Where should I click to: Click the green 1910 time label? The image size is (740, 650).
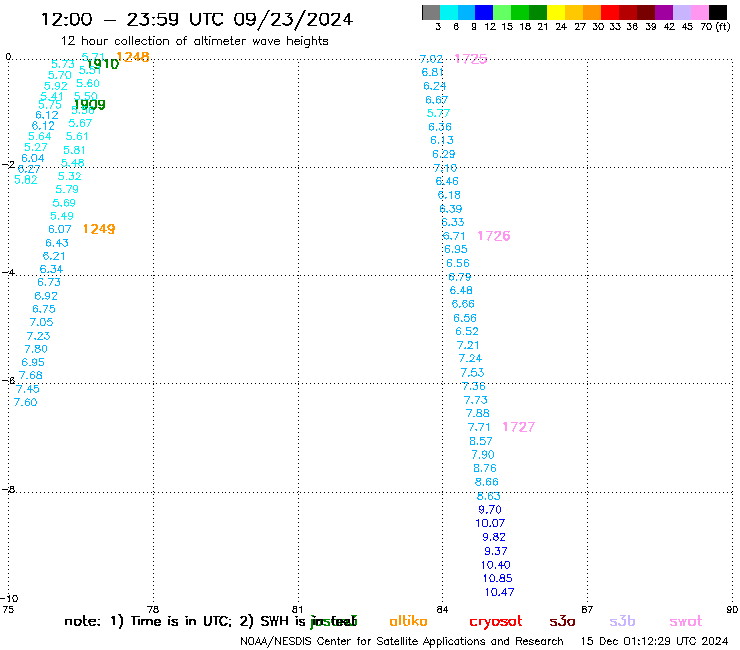pyautogui.click(x=102, y=64)
